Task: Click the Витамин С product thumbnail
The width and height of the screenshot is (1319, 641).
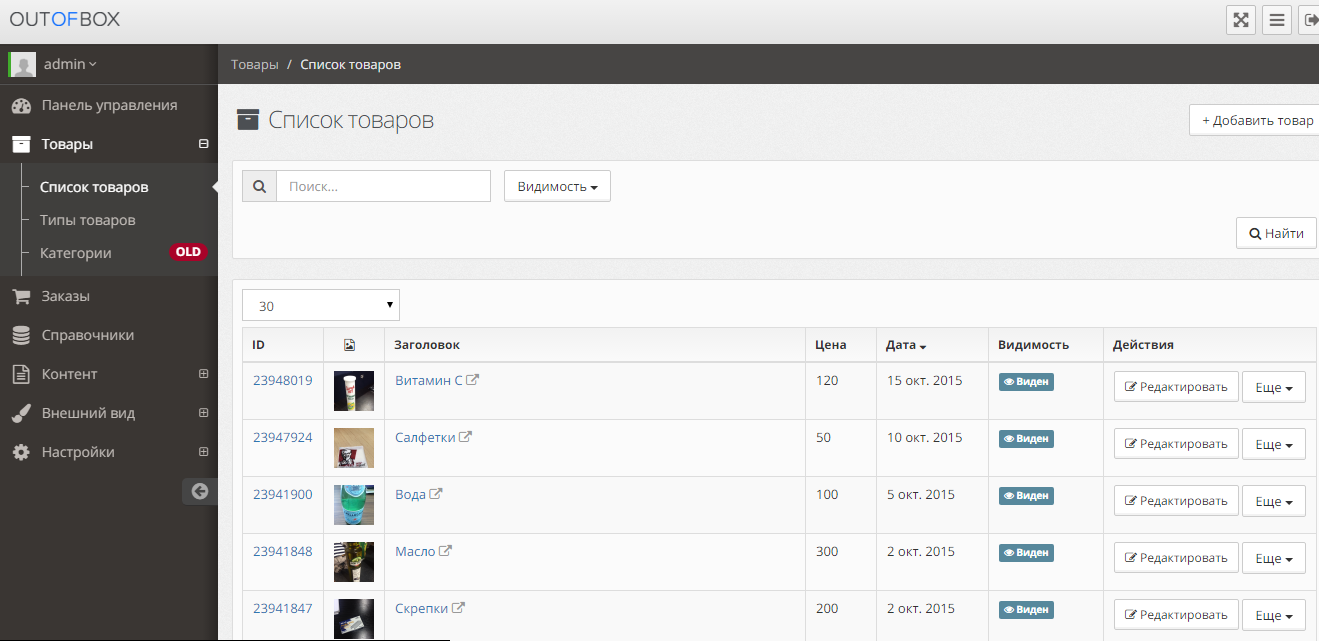Action: (x=354, y=391)
